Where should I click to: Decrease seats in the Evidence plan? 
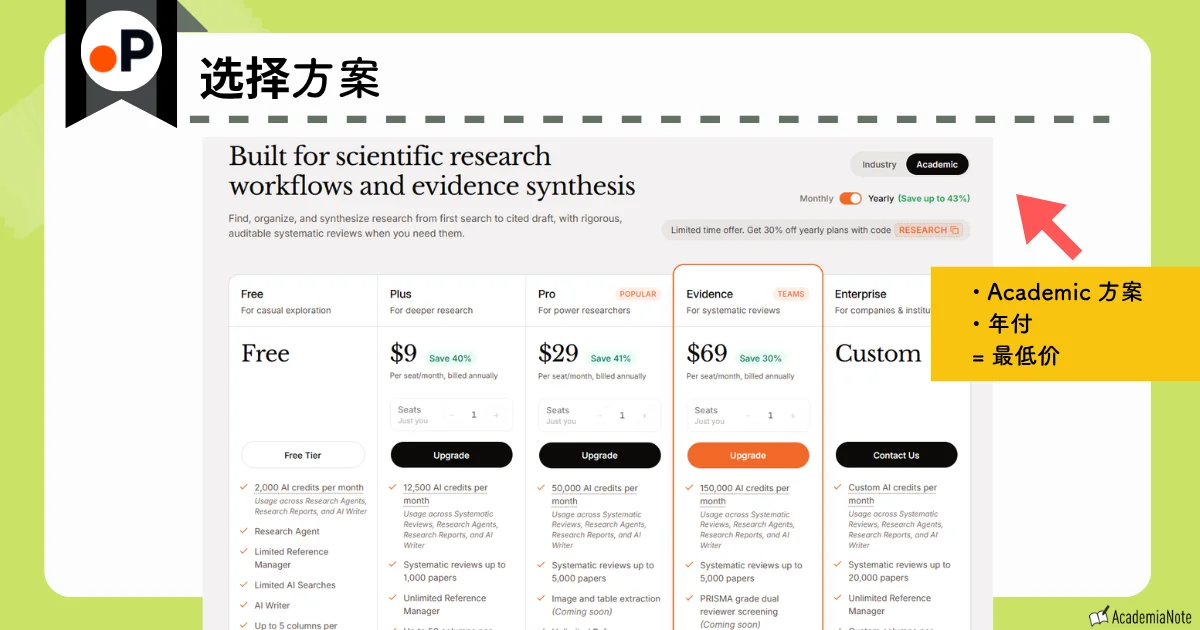click(x=748, y=415)
